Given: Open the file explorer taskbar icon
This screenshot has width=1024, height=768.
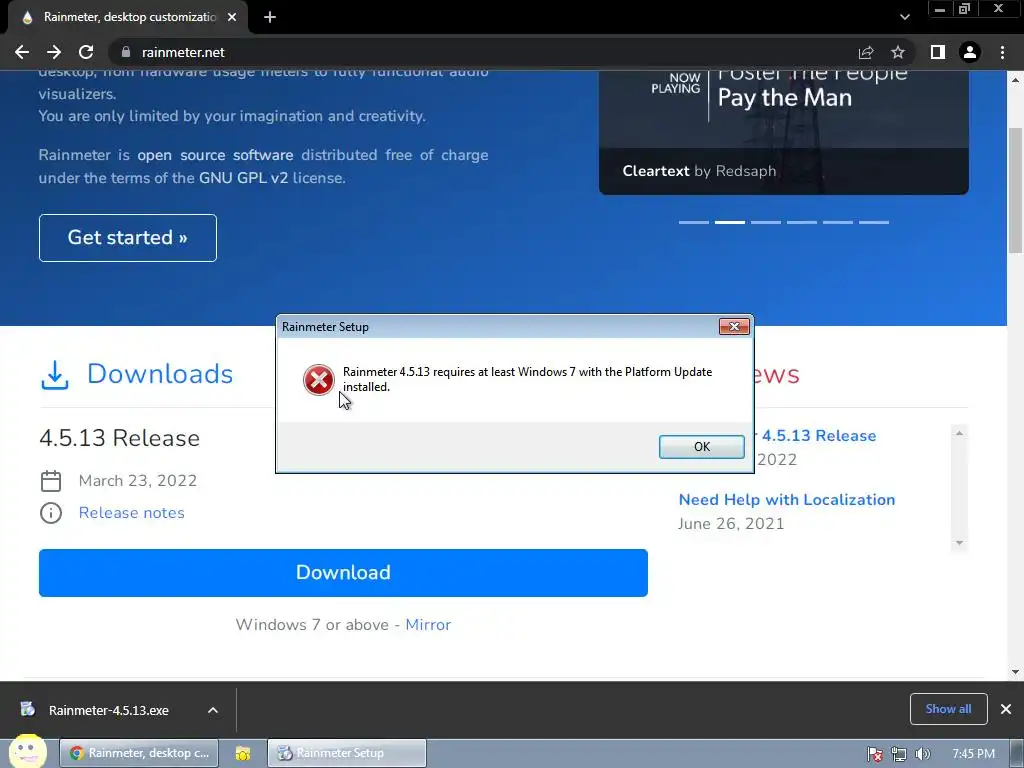Looking at the screenshot, I should (x=243, y=753).
